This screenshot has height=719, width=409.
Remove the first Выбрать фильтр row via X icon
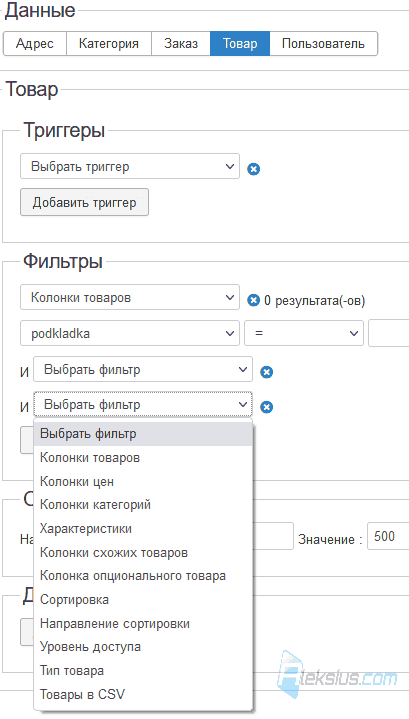266,372
